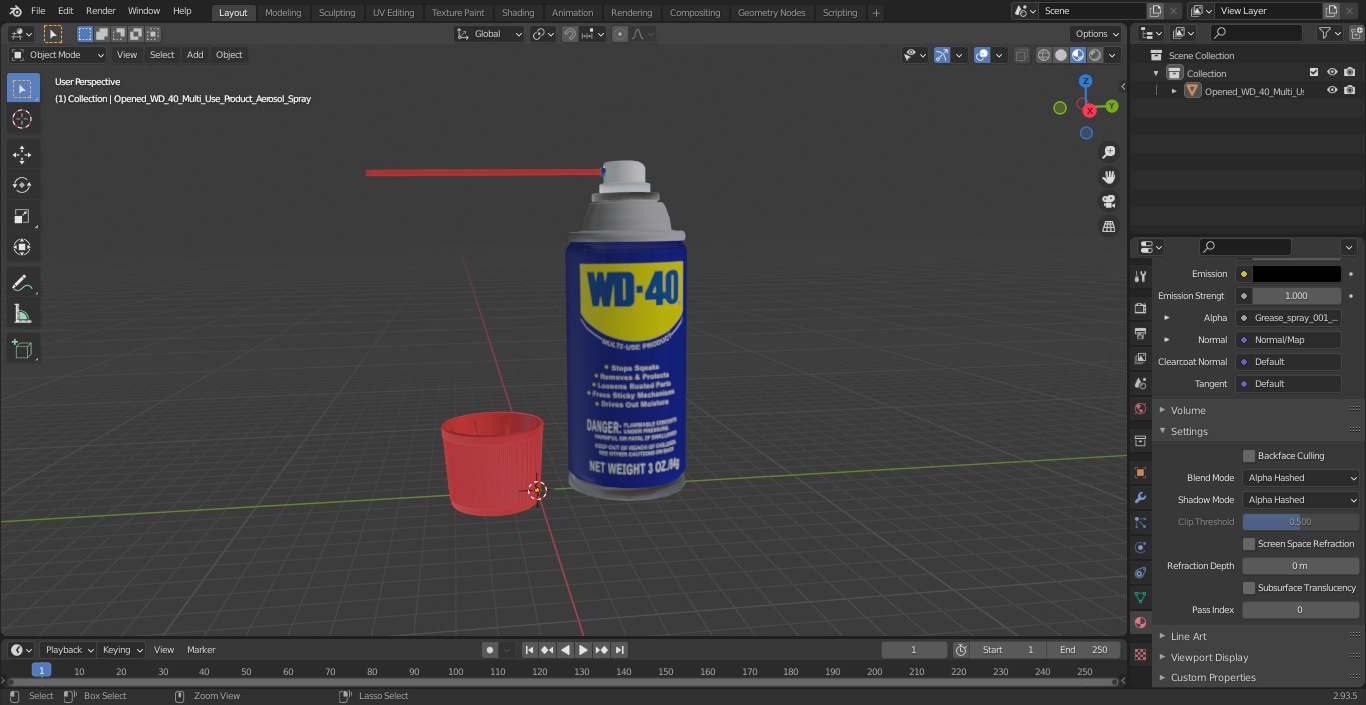Toggle proportional editing
Image resolution: width=1366 pixels, height=705 pixels.
point(620,34)
